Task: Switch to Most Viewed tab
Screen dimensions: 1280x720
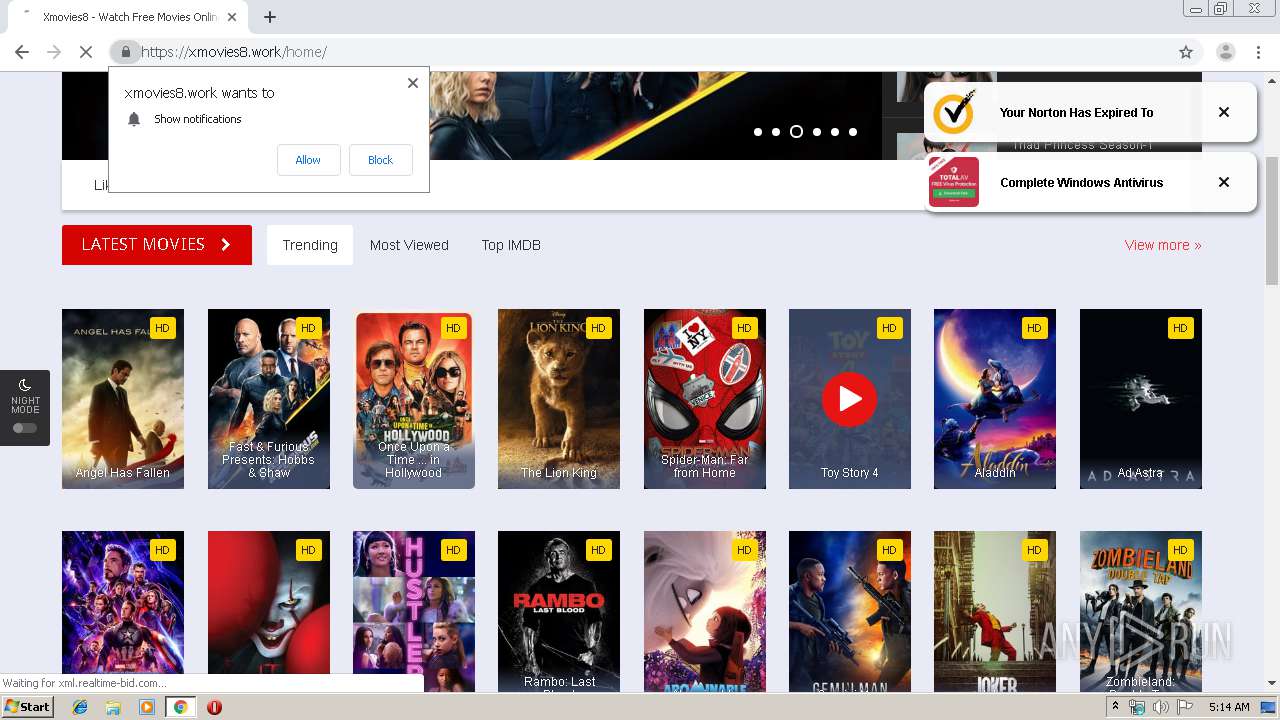Action: 409,245
